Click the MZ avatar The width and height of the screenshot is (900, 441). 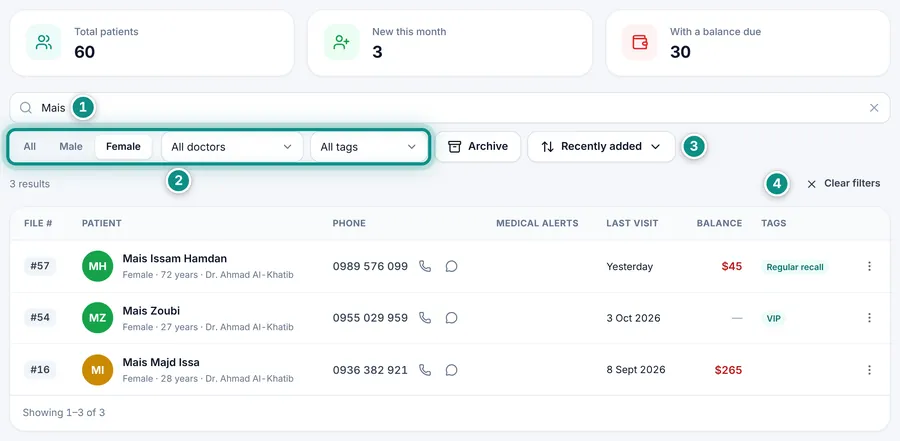tap(98, 318)
